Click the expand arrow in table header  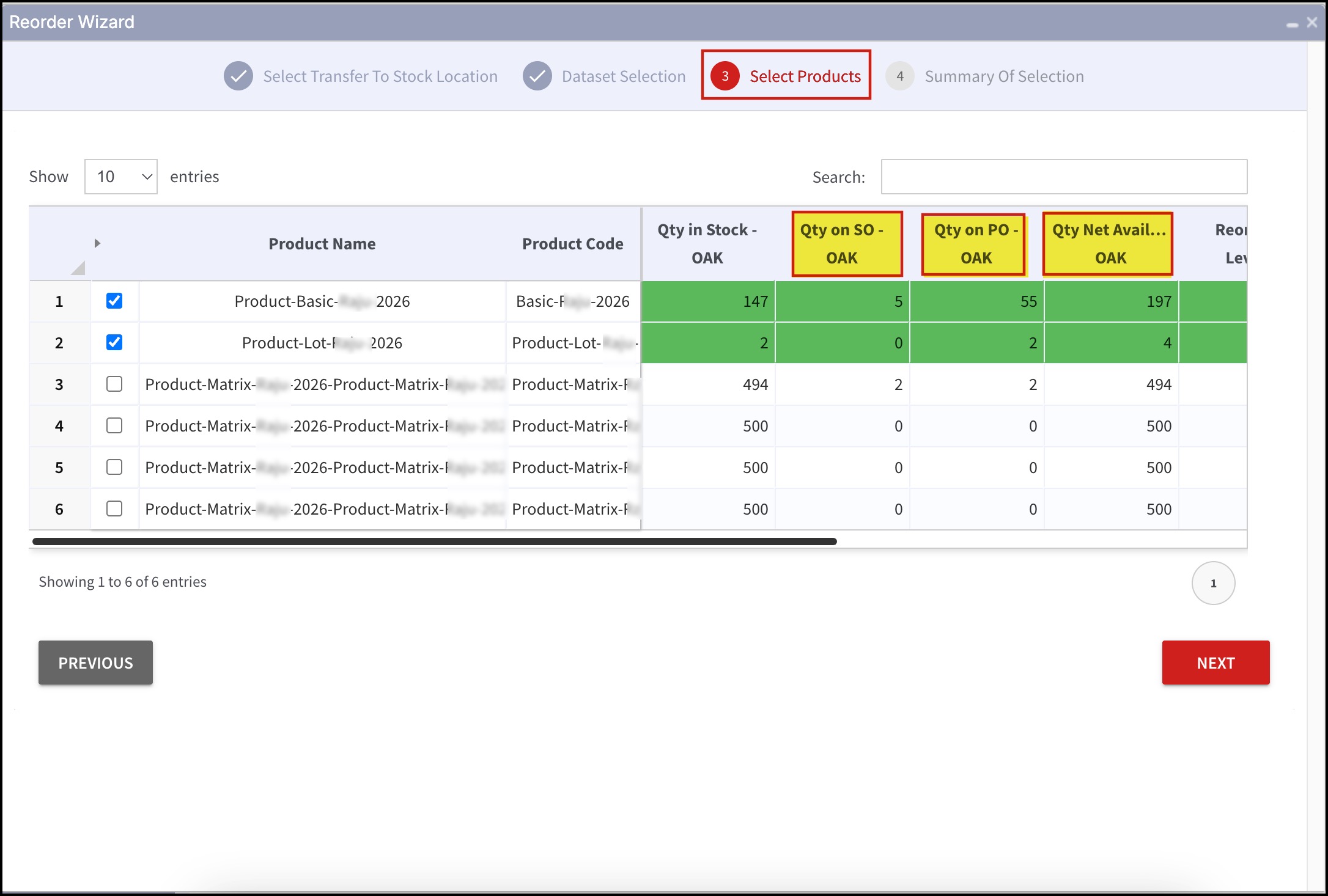[x=97, y=243]
